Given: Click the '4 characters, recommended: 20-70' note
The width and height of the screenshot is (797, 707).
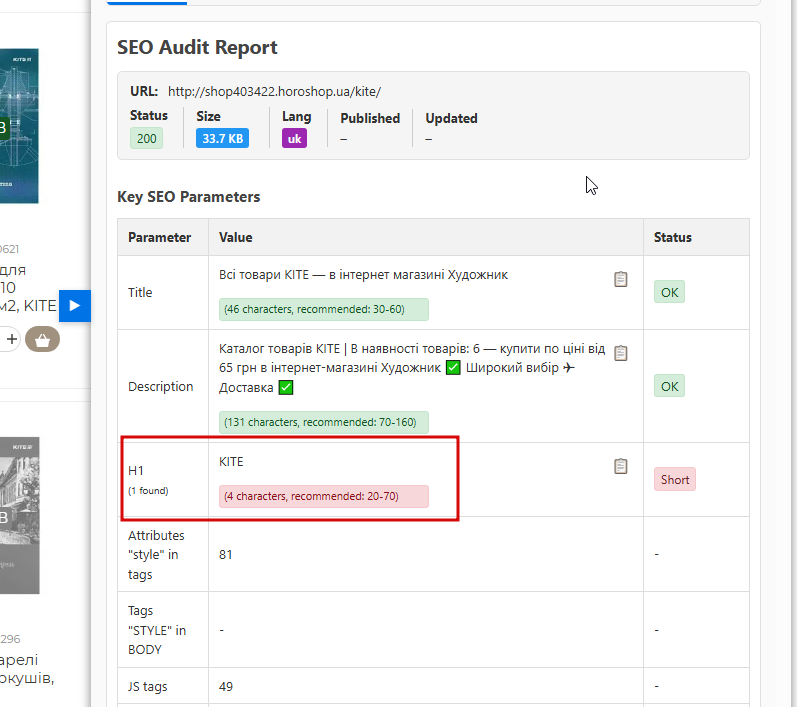Looking at the screenshot, I should [324, 496].
